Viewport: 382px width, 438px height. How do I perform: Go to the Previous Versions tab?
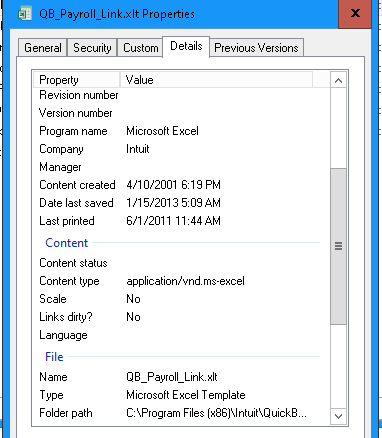(256, 48)
